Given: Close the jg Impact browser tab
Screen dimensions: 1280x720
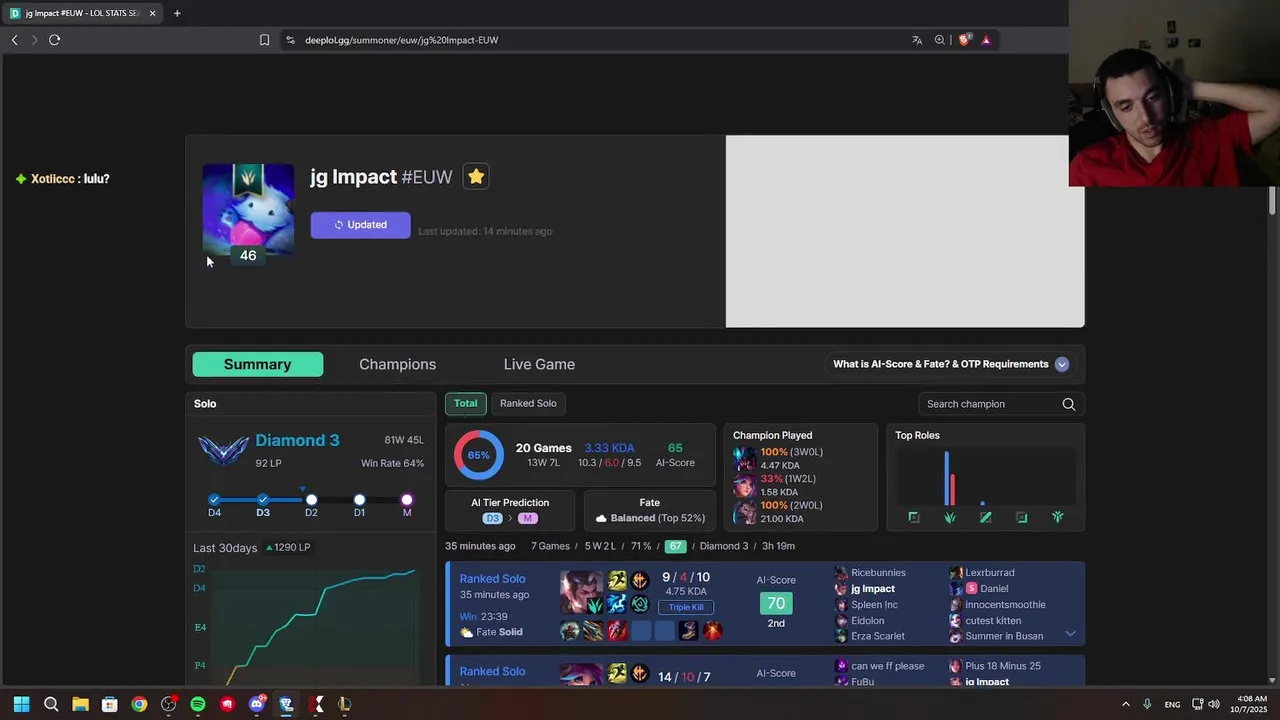Looking at the screenshot, I should click(x=152, y=13).
